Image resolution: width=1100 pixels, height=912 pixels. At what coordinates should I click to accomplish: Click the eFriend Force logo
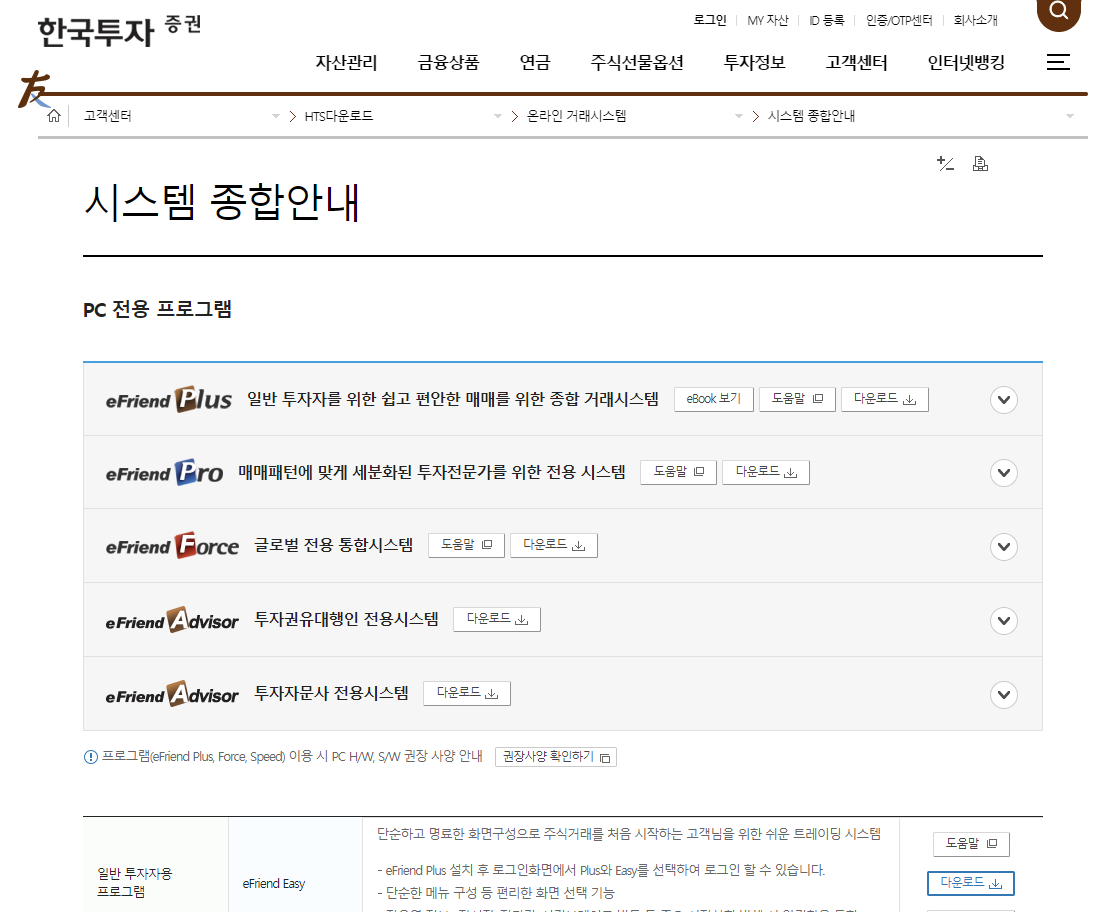172,545
